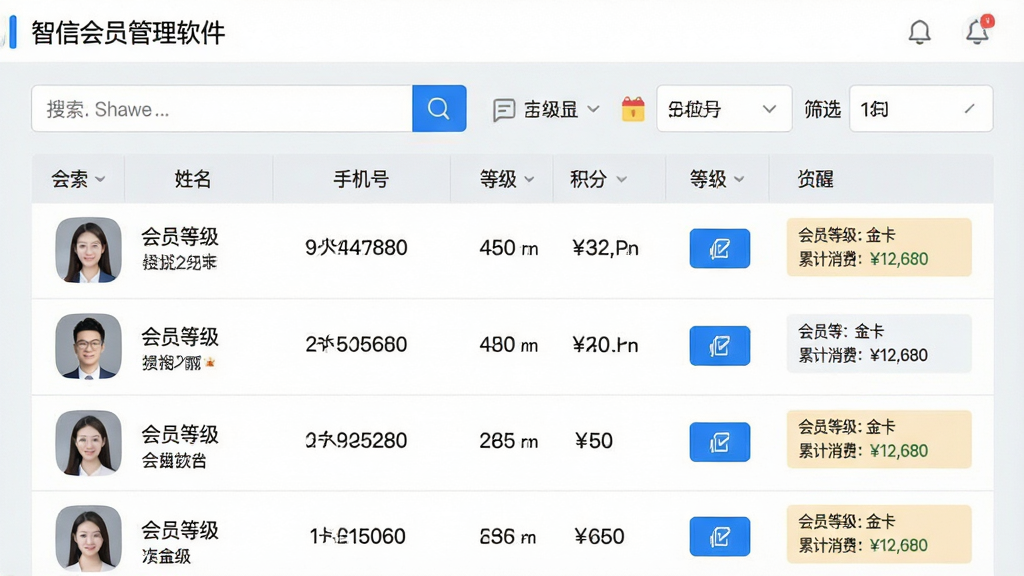Open the 金卡 info card in the 15060 row

click(x=879, y=534)
